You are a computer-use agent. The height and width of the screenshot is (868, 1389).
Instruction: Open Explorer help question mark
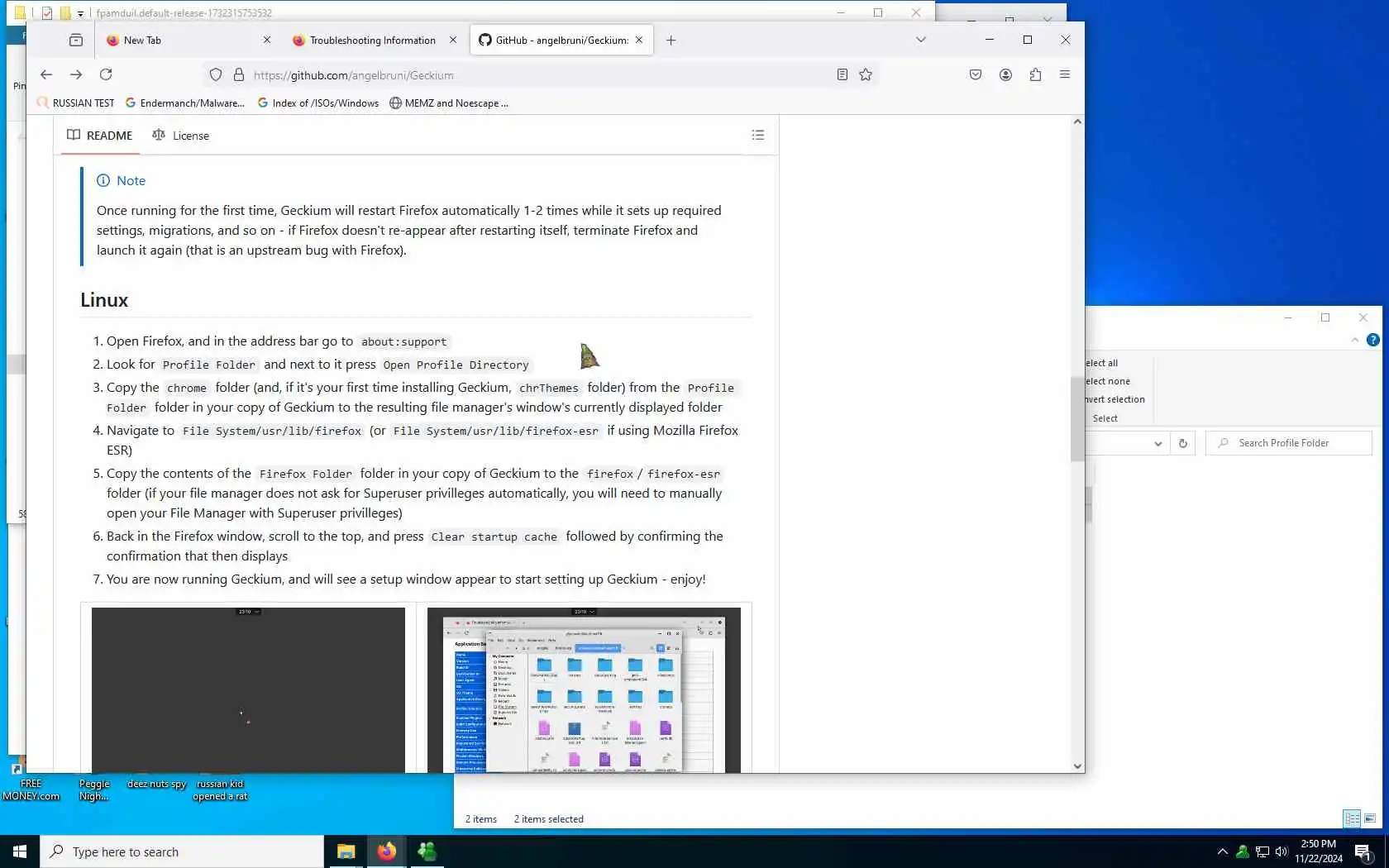1372,340
